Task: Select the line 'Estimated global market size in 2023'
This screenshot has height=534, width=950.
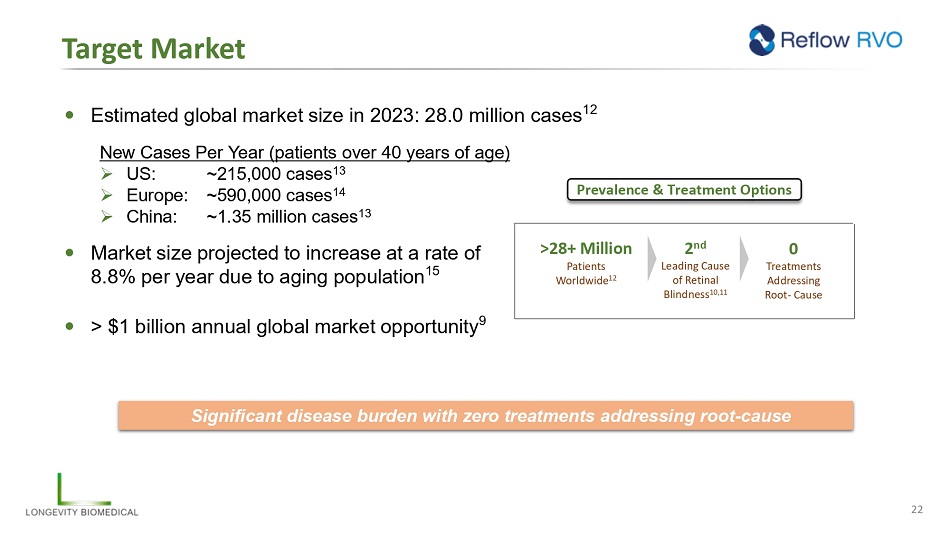Action: pyautogui.click(x=344, y=115)
